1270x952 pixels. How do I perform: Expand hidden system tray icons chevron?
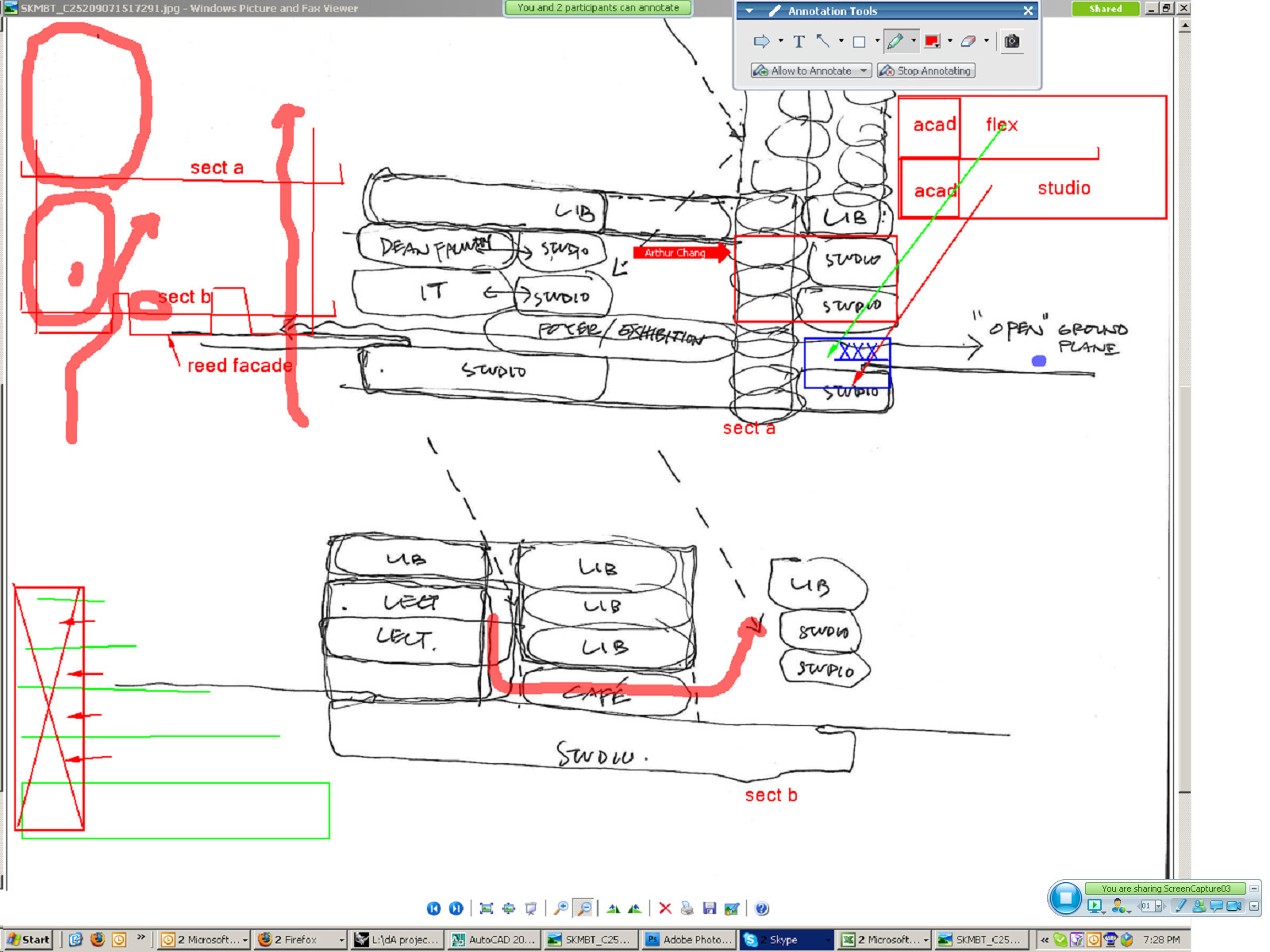[1045, 939]
